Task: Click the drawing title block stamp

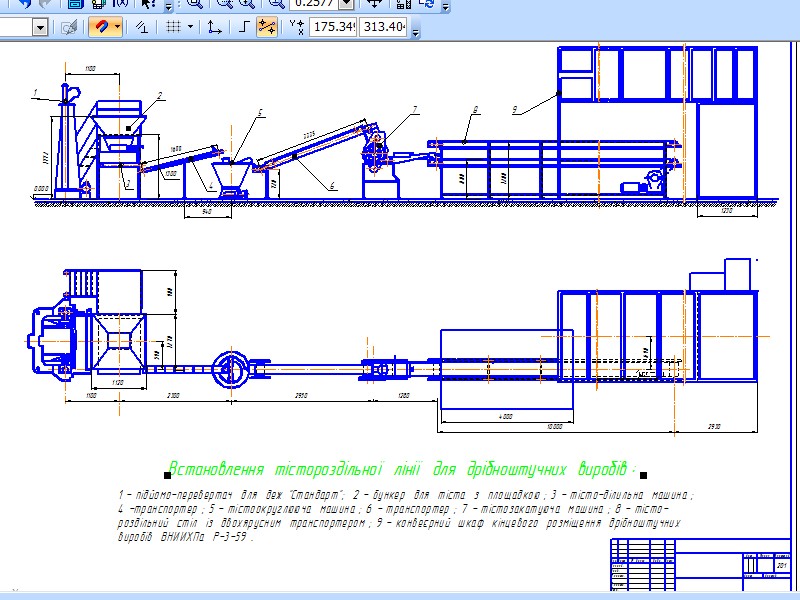Action: [701, 565]
